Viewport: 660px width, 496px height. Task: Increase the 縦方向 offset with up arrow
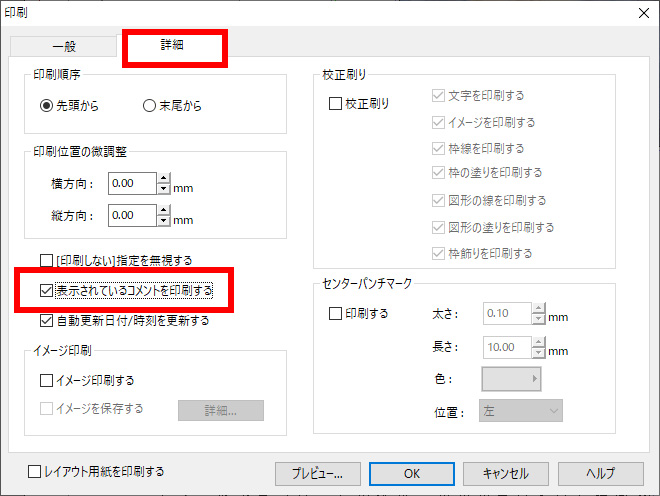point(164,210)
